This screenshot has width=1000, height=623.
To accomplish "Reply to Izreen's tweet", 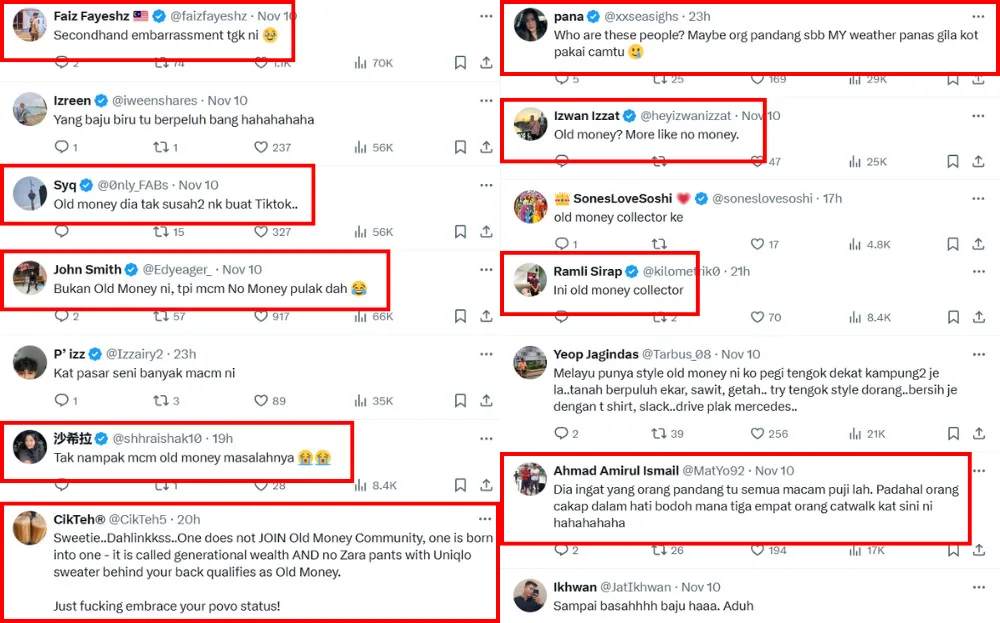I will point(61,147).
